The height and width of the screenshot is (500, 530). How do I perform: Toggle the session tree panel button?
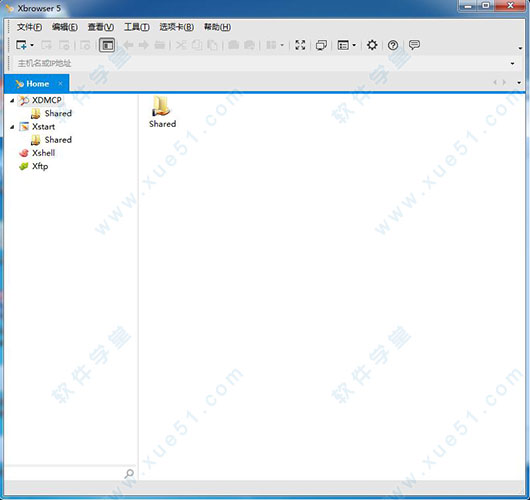107,45
